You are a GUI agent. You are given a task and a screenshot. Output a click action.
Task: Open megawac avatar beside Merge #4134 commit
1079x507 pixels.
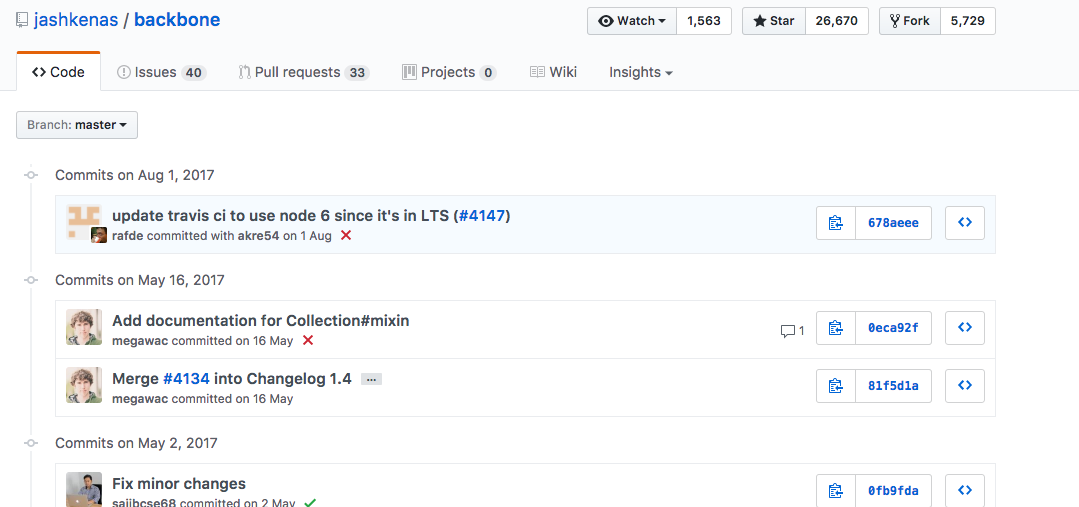click(x=84, y=385)
